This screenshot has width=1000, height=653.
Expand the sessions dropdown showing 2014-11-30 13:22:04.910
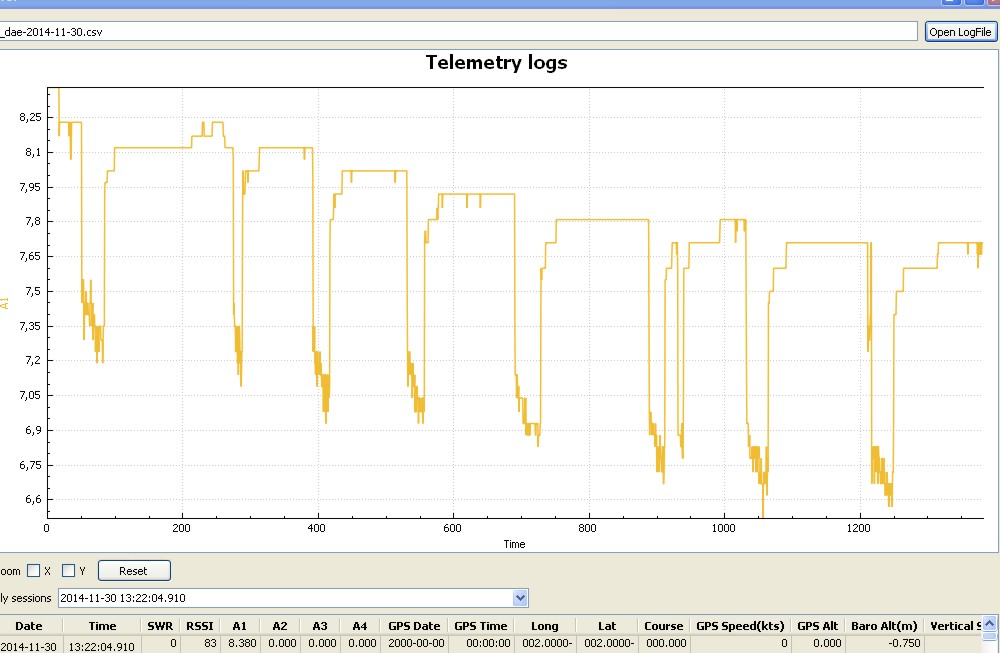click(519, 598)
